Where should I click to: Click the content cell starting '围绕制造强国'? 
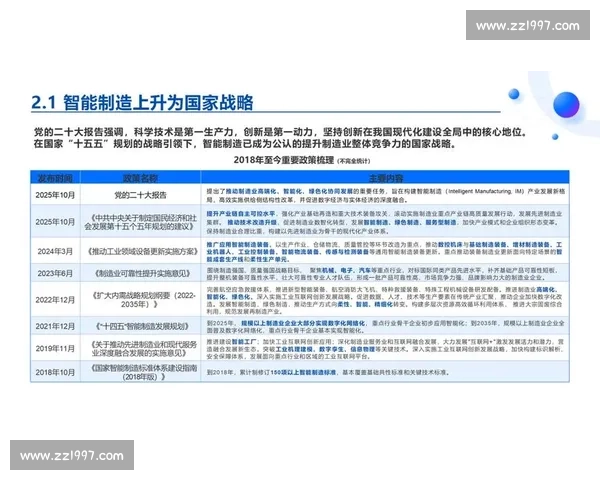(x=383, y=273)
